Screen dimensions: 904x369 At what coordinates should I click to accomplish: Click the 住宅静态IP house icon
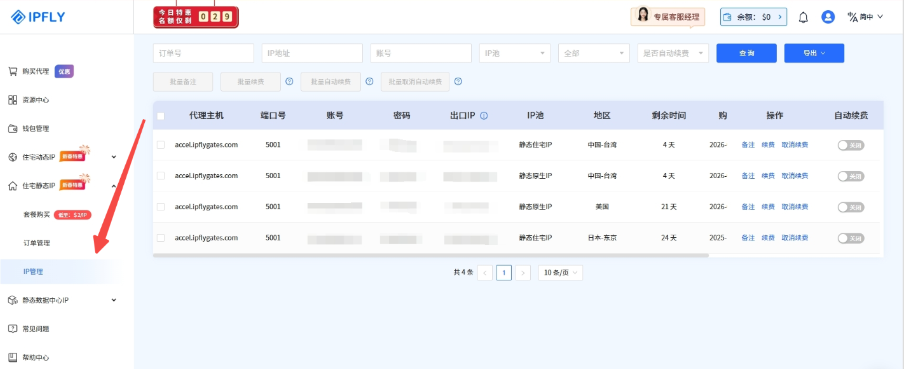(x=13, y=186)
